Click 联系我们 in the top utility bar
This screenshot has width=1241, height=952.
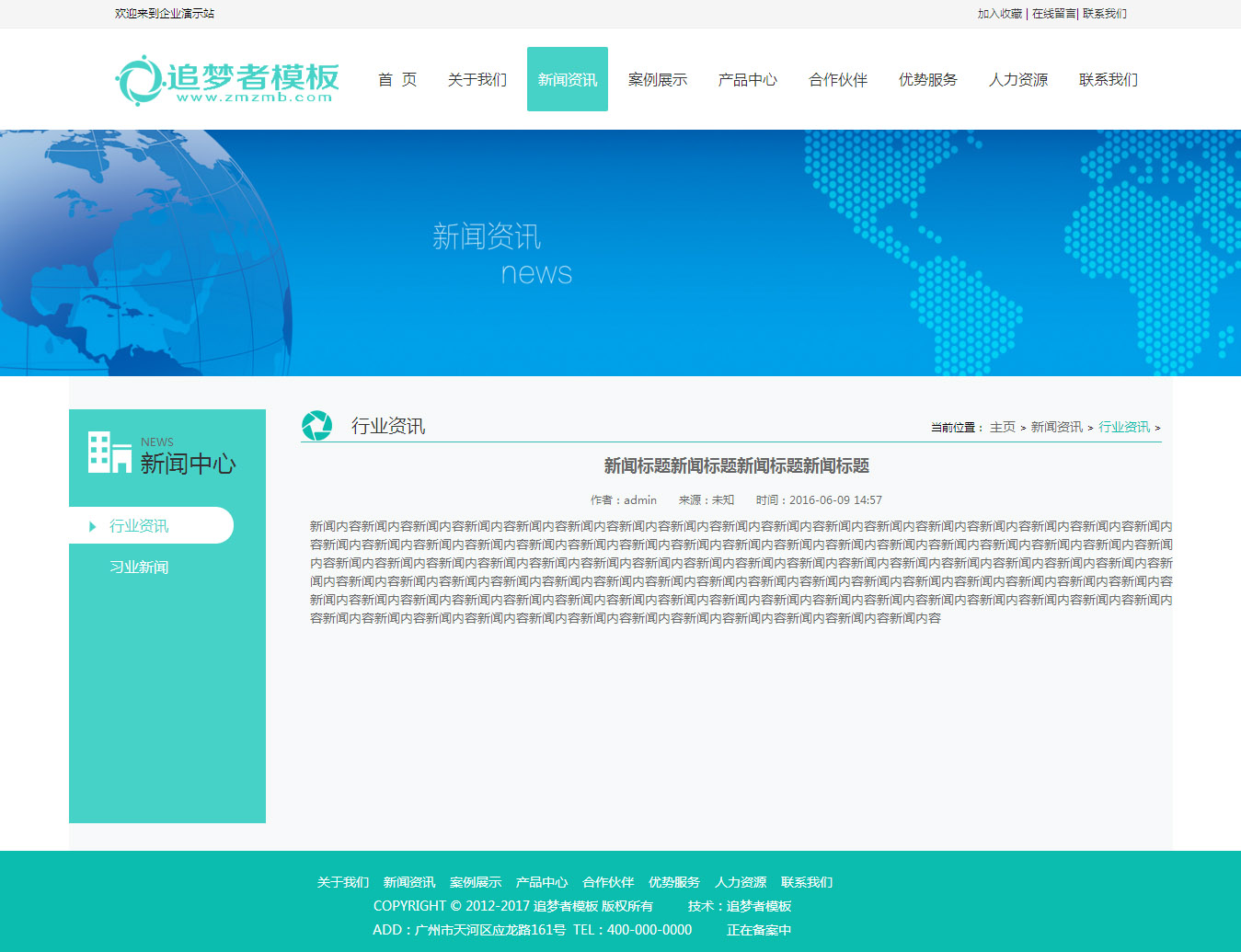tap(1105, 14)
